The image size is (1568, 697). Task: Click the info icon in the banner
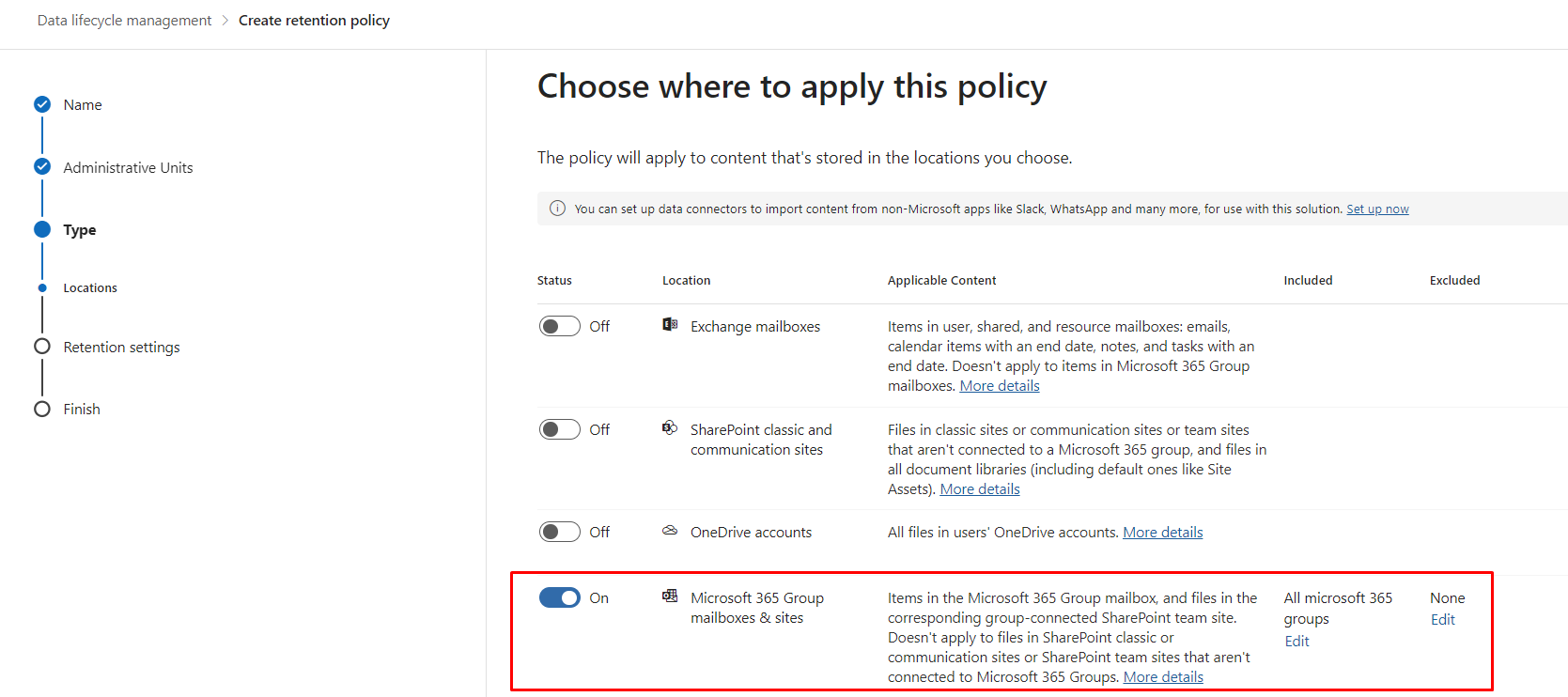557,209
